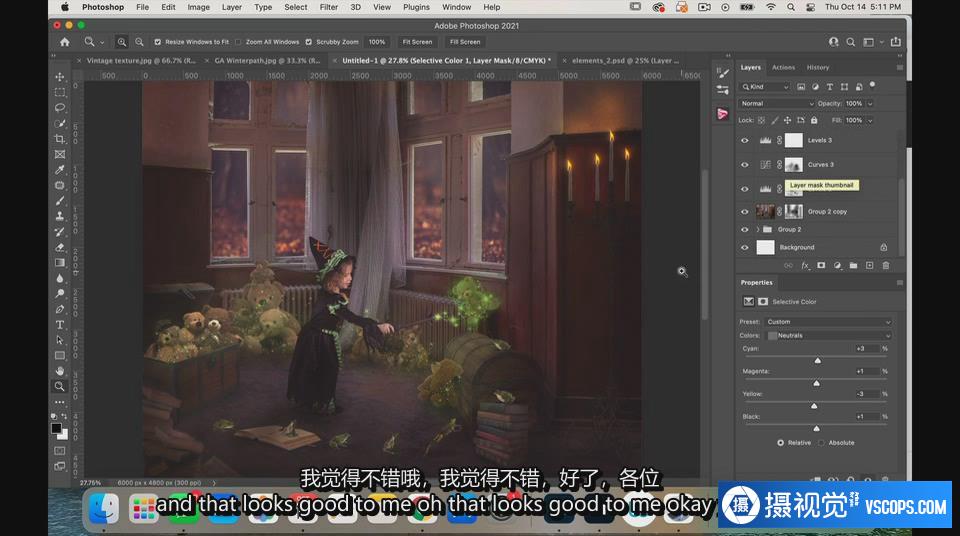Select the Absolute radio button

tap(821, 442)
